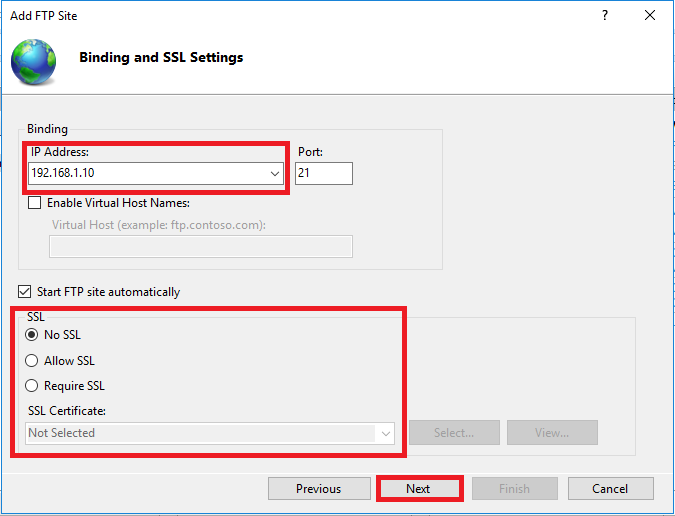The image size is (675, 516).
Task: Select Require SSL radio button
Action: (31, 386)
